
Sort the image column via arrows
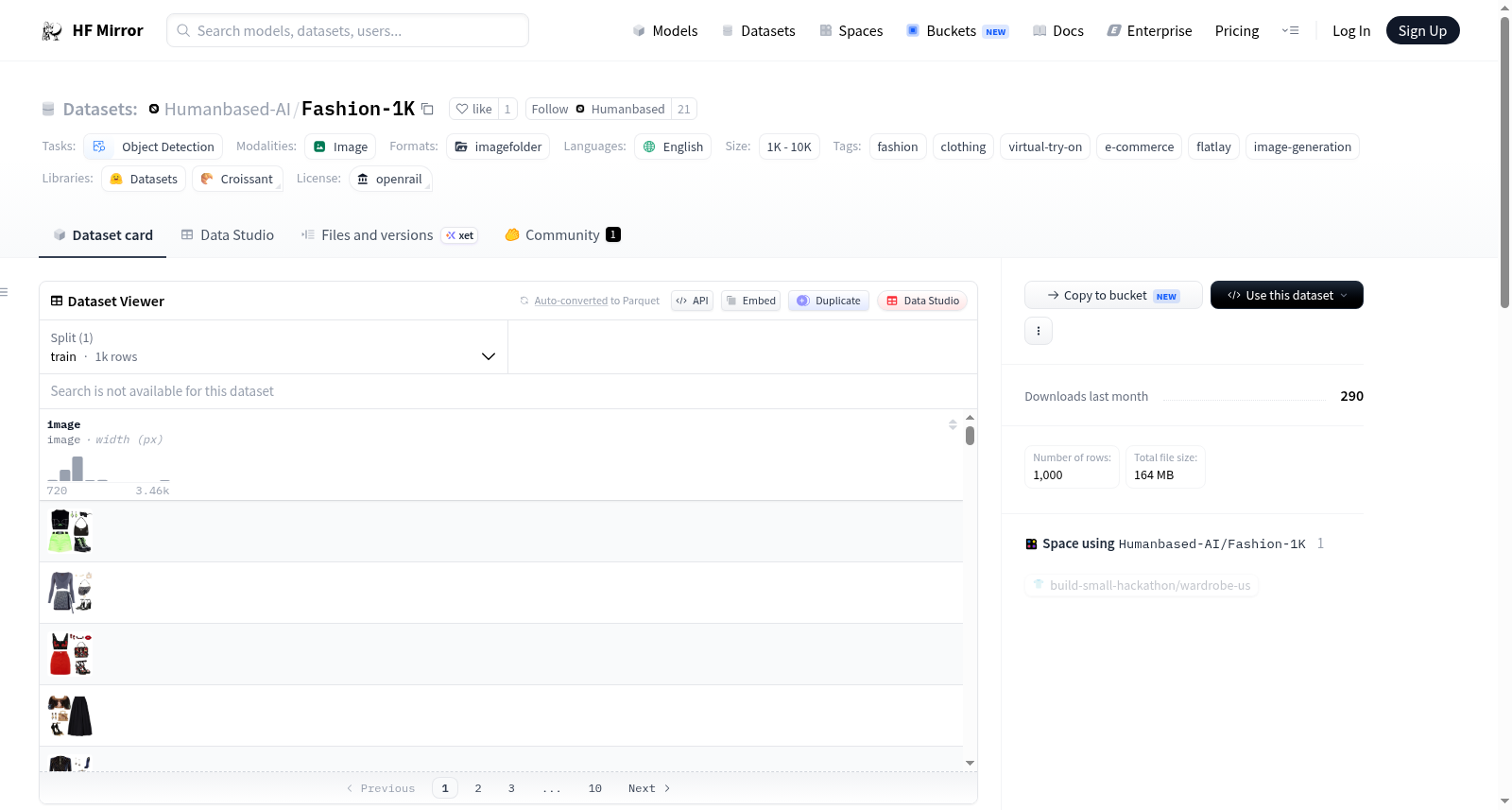tap(953, 424)
